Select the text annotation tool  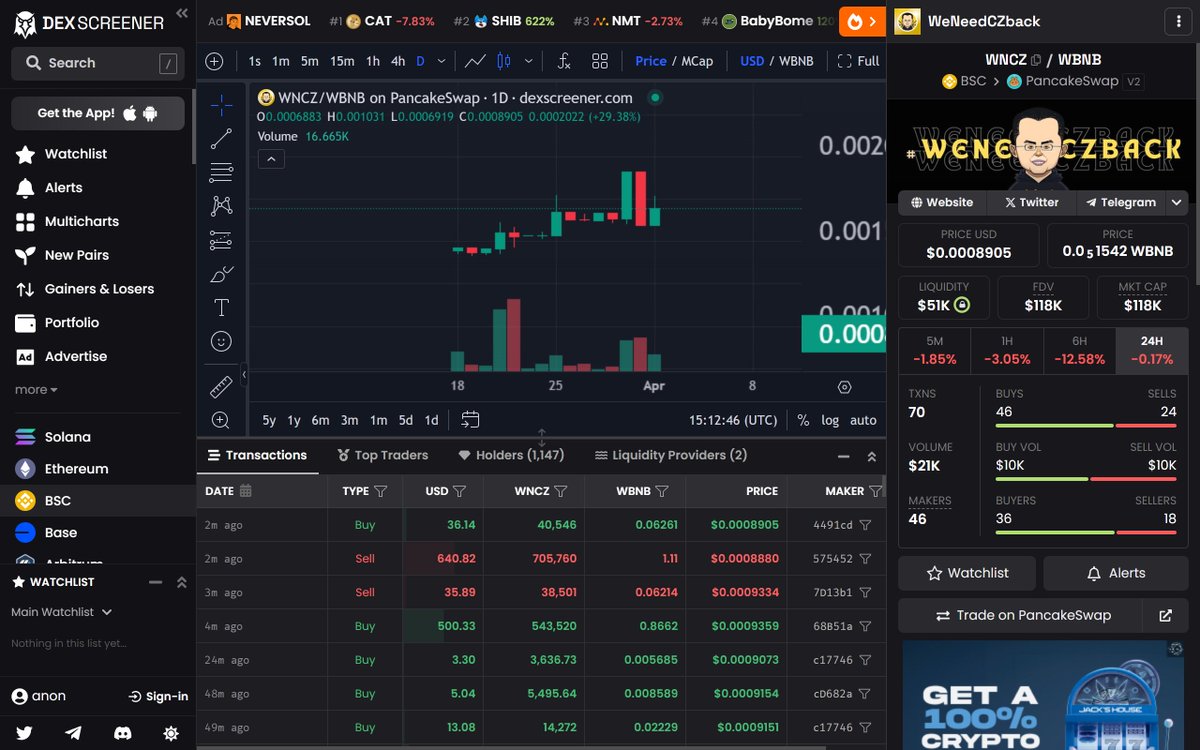pyautogui.click(x=221, y=307)
